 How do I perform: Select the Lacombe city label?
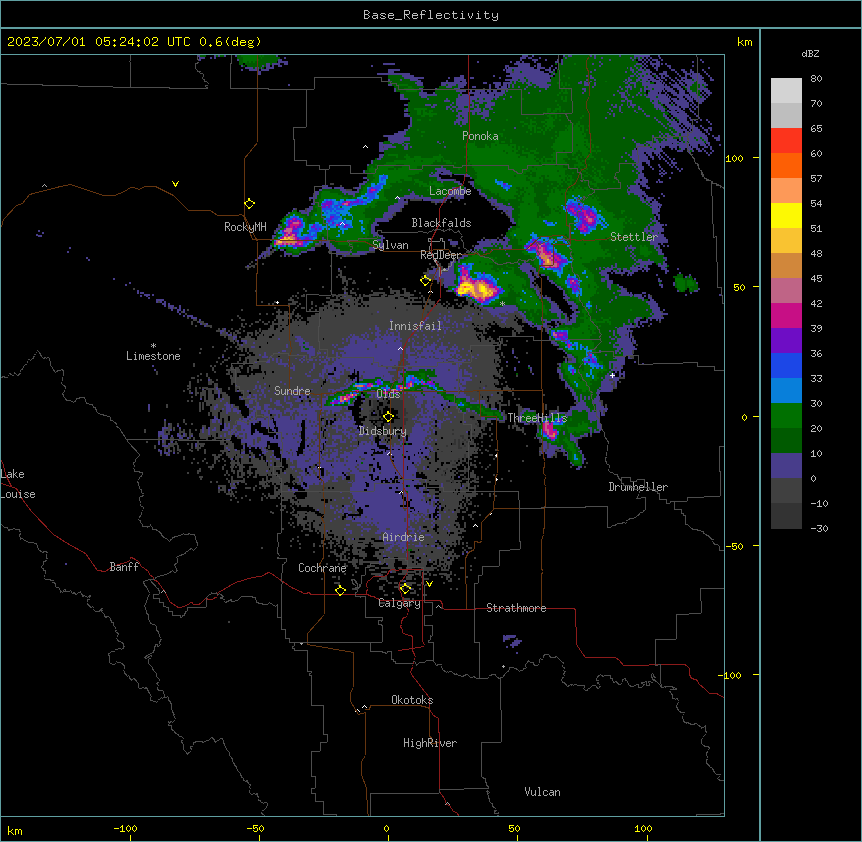coord(450,191)
